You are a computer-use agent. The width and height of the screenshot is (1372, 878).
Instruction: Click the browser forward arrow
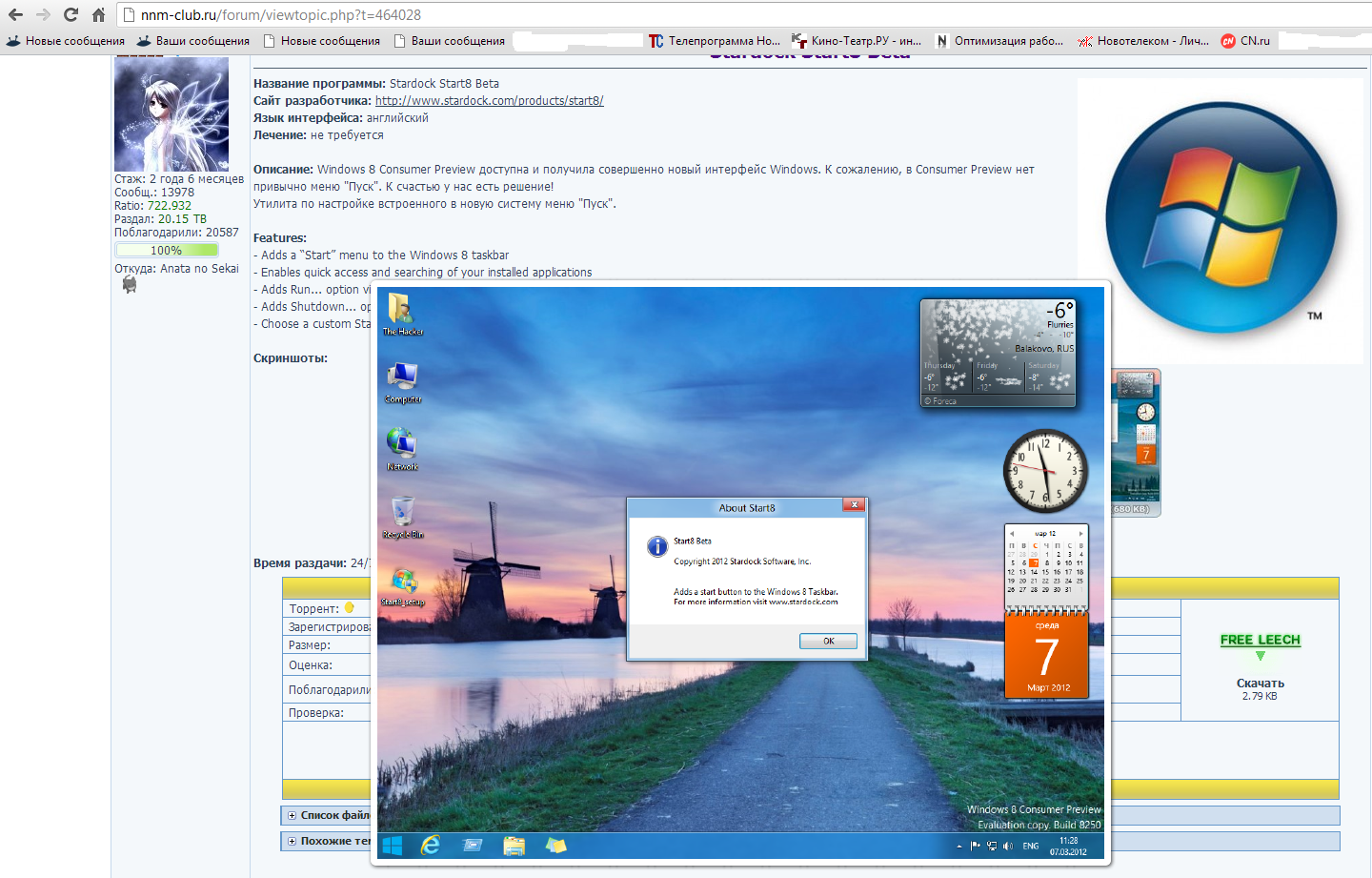(43, 14)
